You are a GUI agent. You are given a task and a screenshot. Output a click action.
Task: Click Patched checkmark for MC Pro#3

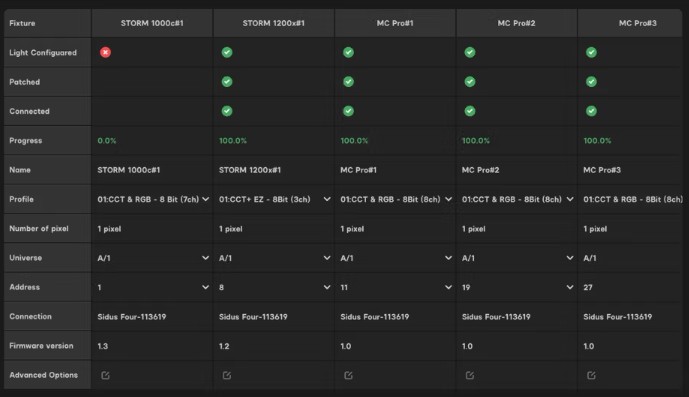click(x=591, y=82)
